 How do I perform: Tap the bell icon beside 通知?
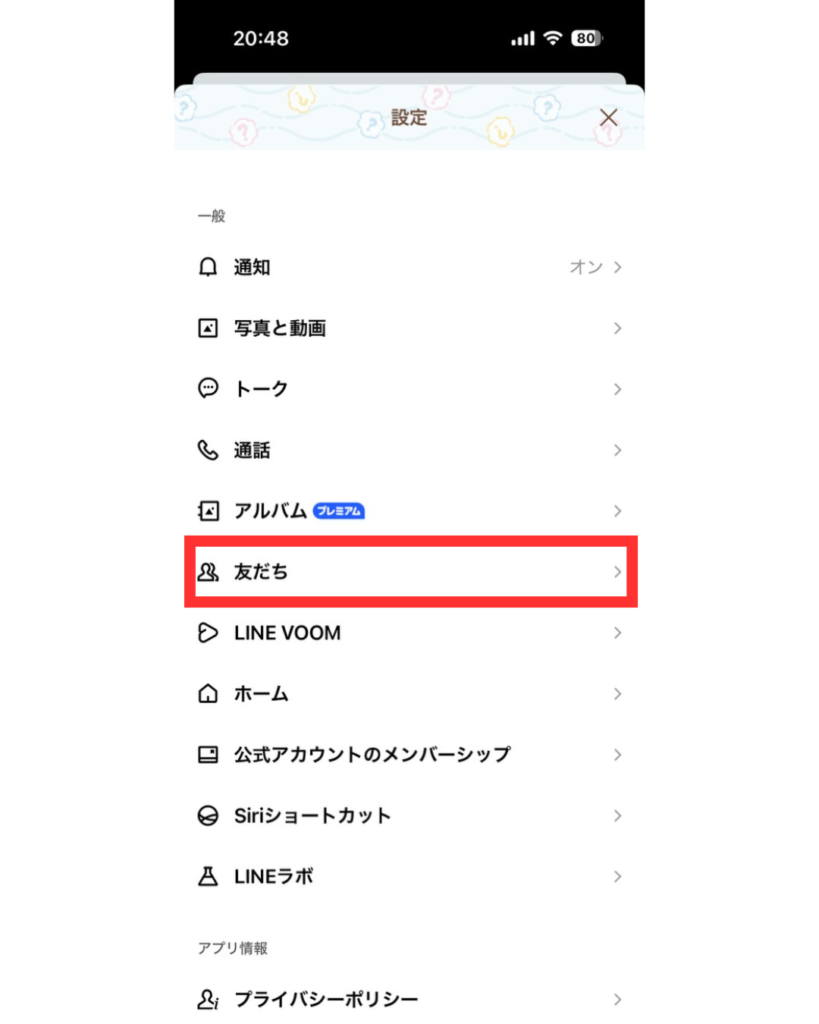(x=208, y=267)
